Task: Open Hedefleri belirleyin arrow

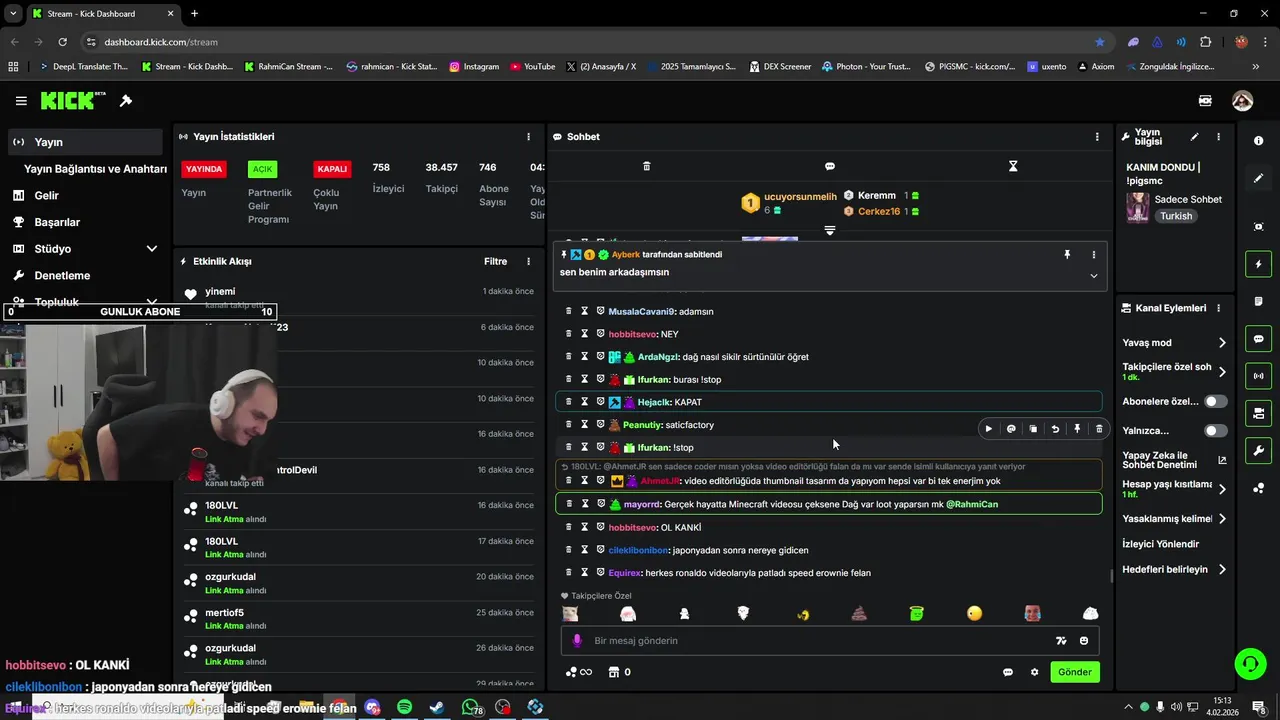Action: click(1222, 569)
